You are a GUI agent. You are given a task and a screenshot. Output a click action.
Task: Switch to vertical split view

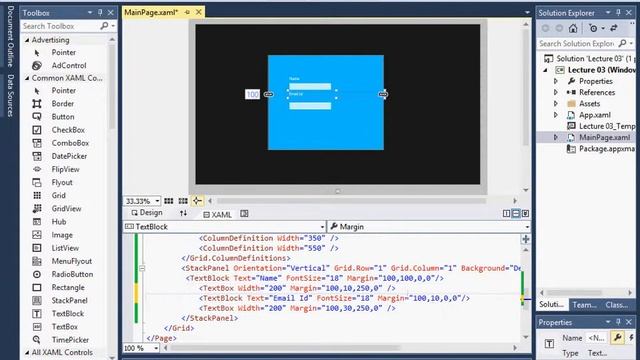pos(507,213)
